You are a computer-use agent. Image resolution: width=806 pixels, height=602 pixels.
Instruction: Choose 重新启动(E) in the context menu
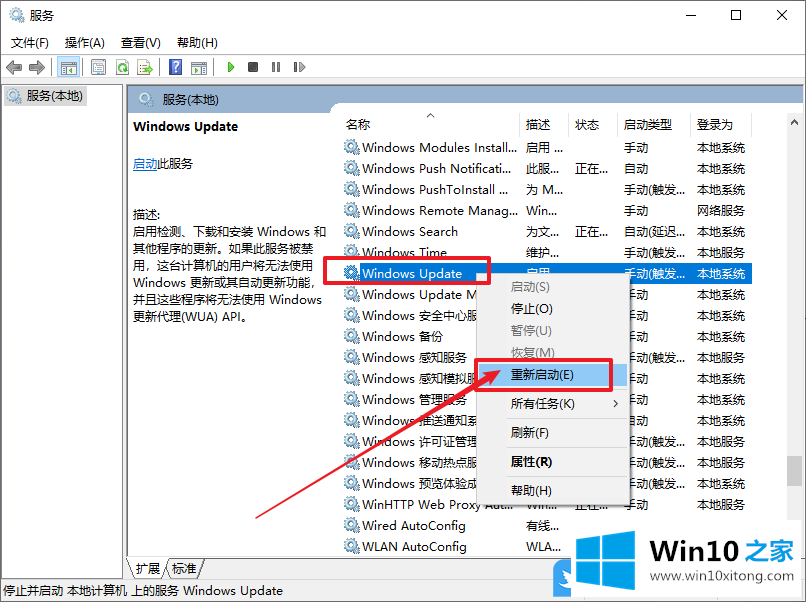point(553,375)
